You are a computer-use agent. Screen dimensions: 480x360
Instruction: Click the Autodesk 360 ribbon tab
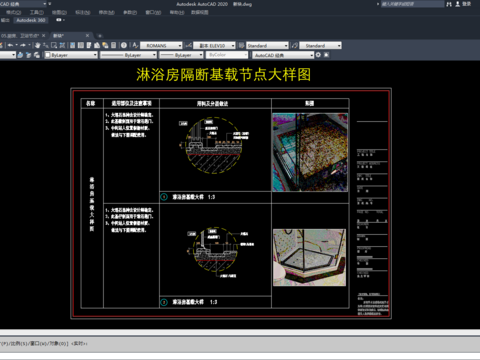pyautogui.click(x=31, y=20)
